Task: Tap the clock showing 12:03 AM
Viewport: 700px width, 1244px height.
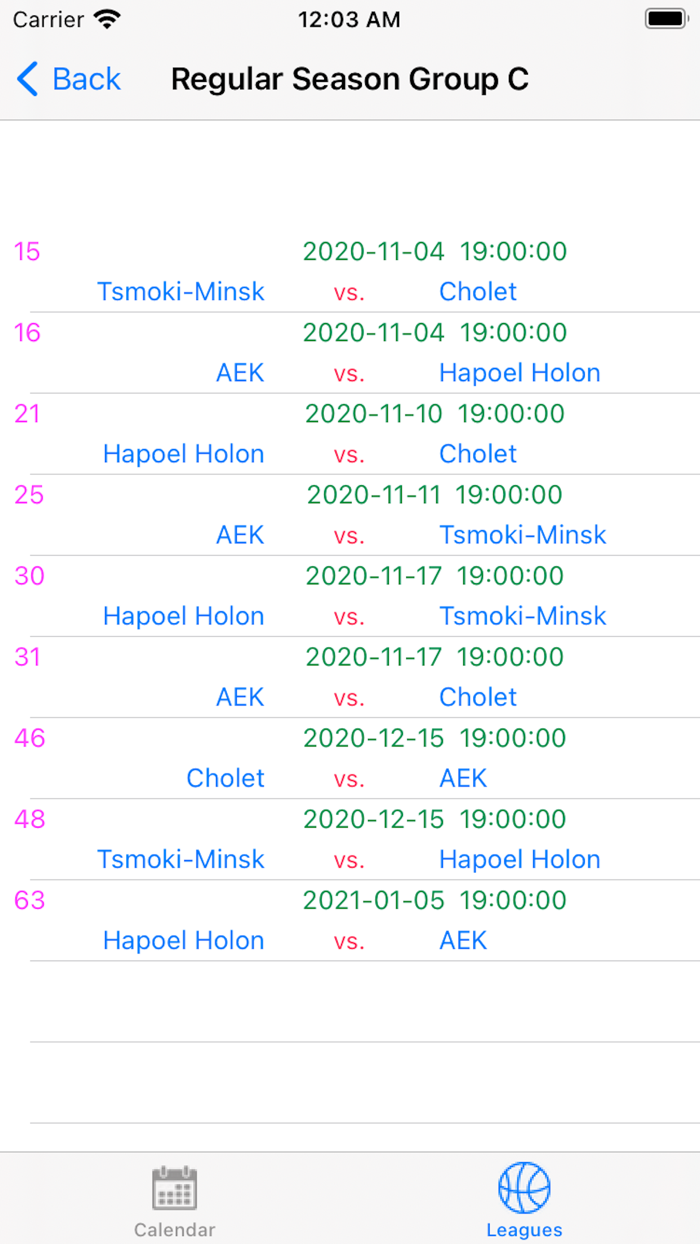Action: pyautogui.click(x=349, y=18)
